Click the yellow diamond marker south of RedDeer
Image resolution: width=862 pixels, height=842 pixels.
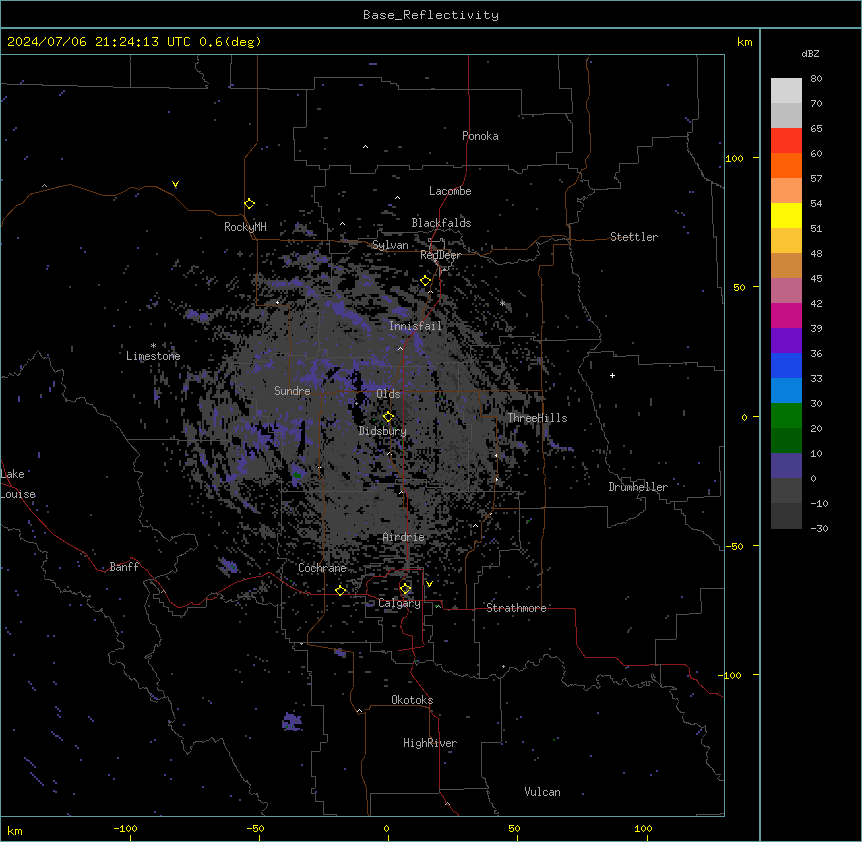click(x=426, y=281)
